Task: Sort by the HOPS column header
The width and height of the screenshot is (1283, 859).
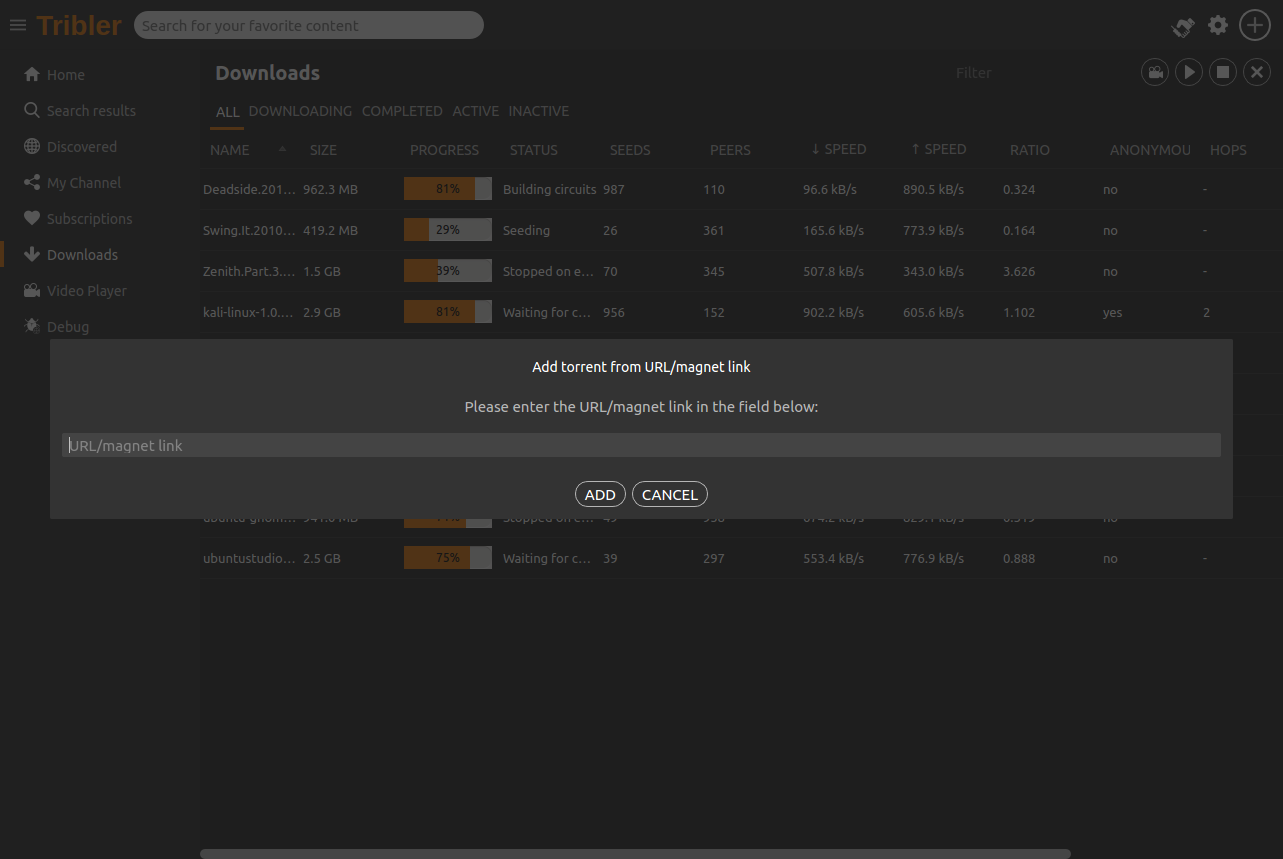Action: tap(1228, 150)
